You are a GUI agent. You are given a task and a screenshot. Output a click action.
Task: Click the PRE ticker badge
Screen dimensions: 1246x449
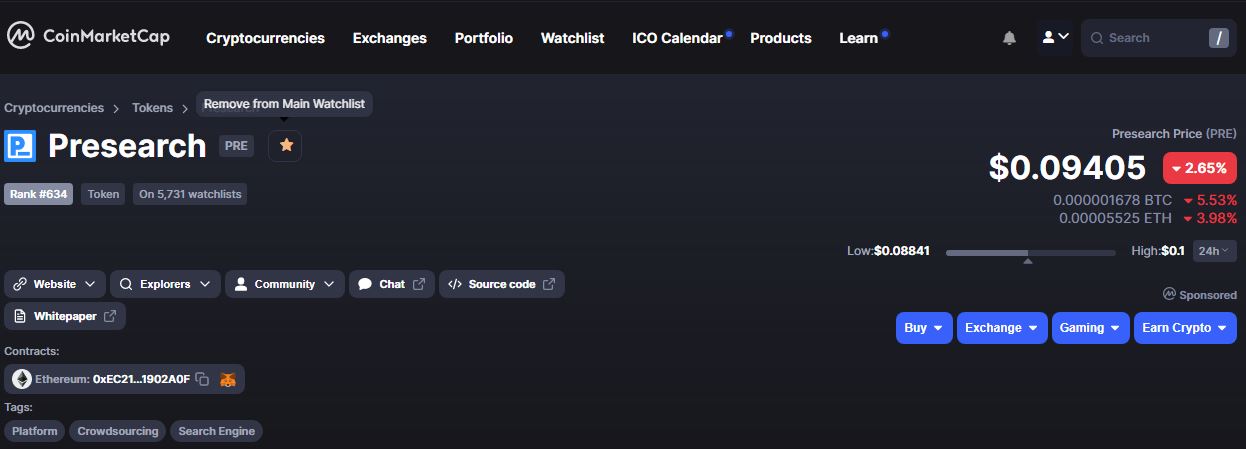click(236, 146)
